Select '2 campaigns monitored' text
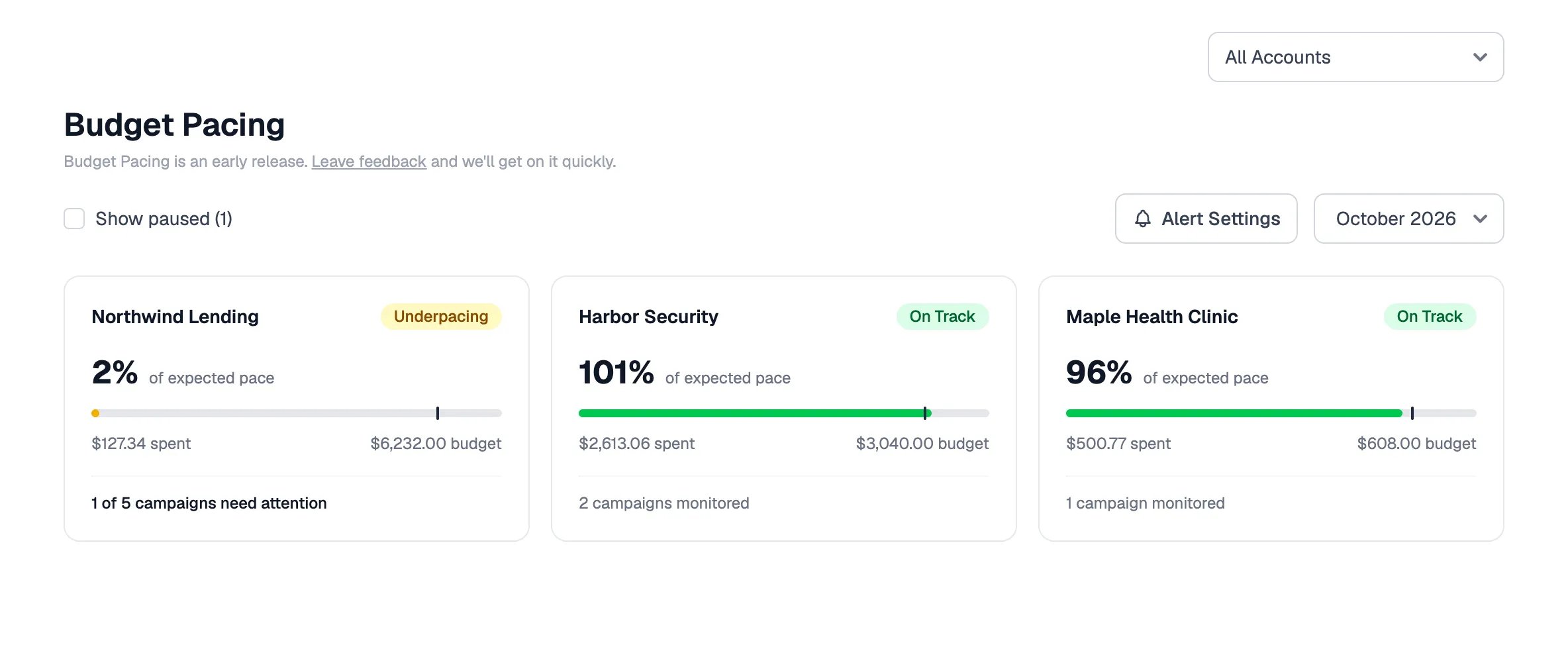 pos(664,503)
